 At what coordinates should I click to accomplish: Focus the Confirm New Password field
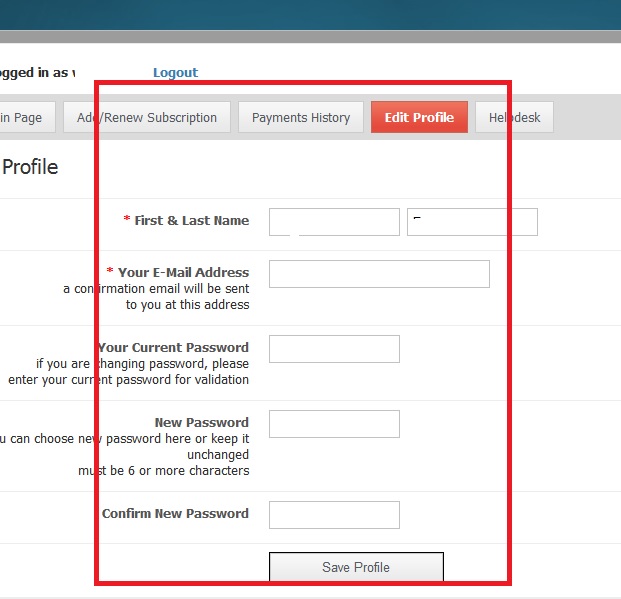coord(334,515)
